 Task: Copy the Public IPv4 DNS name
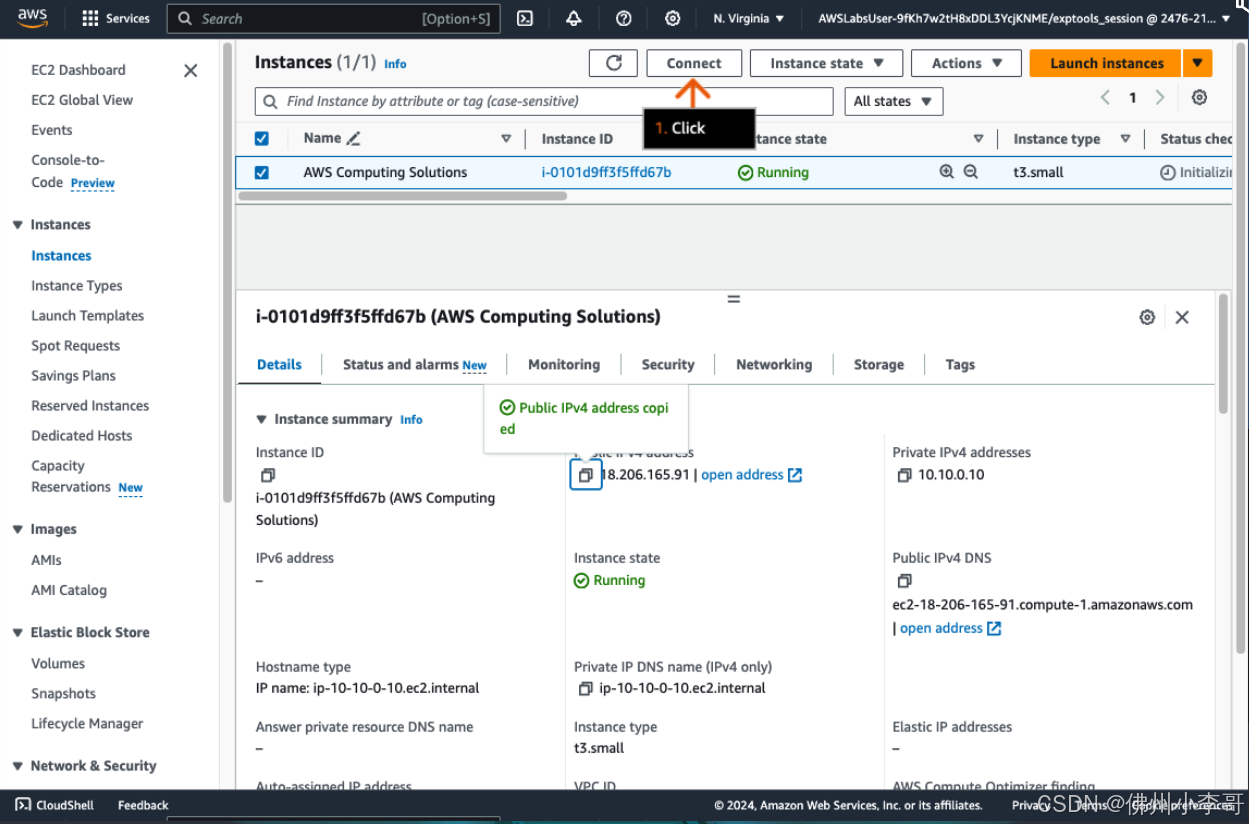point(904,581)
